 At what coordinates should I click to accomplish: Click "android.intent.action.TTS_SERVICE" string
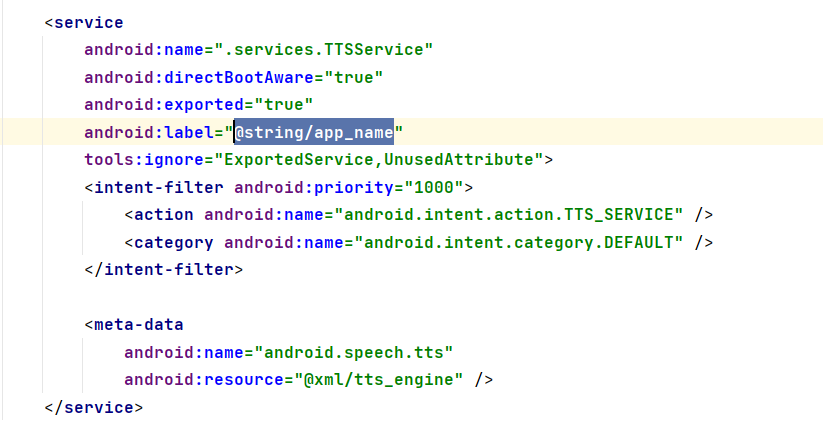509,215
